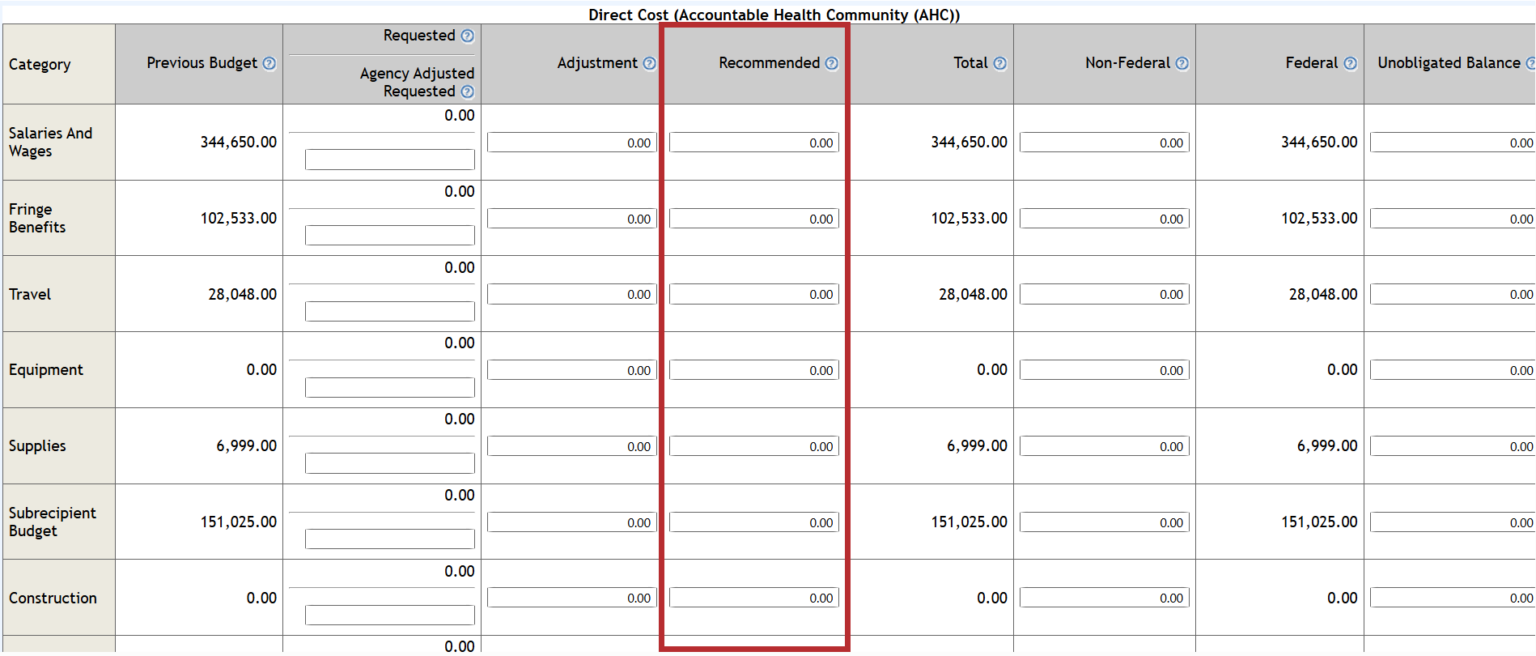Click Adjustment field for Fringe Benefits

[572, 219]
